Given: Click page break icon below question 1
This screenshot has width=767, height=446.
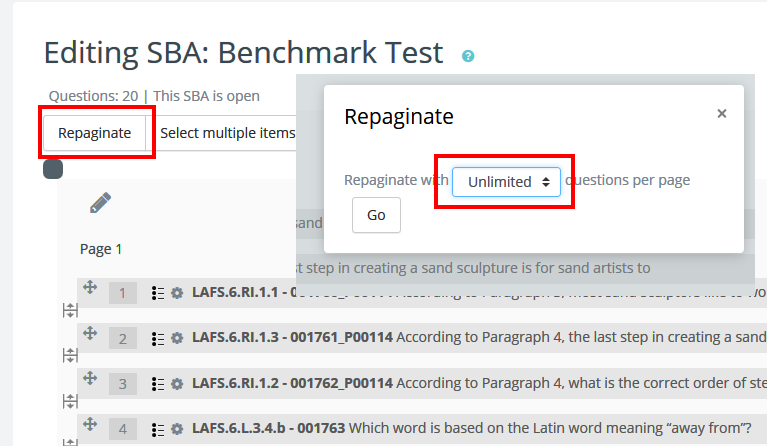Looking at the screenshot, I should (70, 311).
